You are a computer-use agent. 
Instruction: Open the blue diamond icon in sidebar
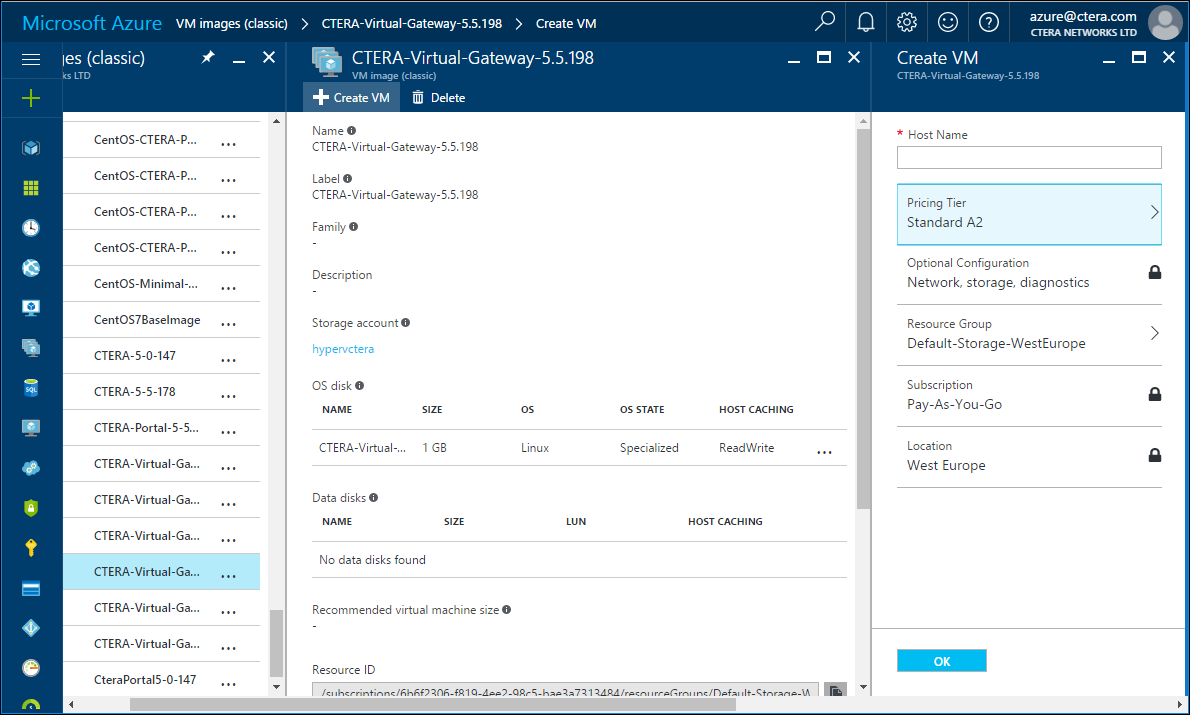(x=31, y=628)
